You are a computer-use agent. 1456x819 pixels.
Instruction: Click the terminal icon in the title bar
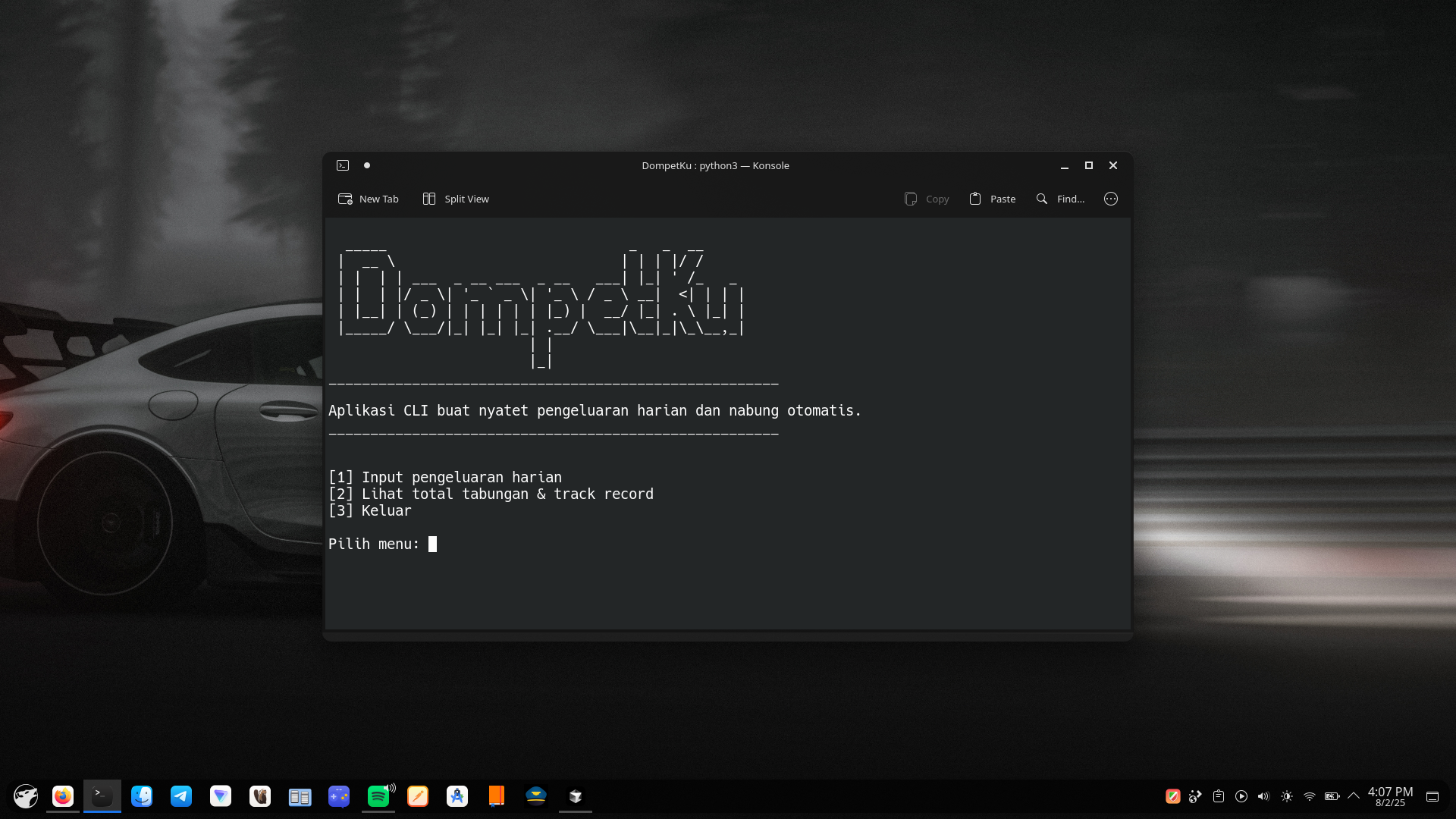pos(343,165)
